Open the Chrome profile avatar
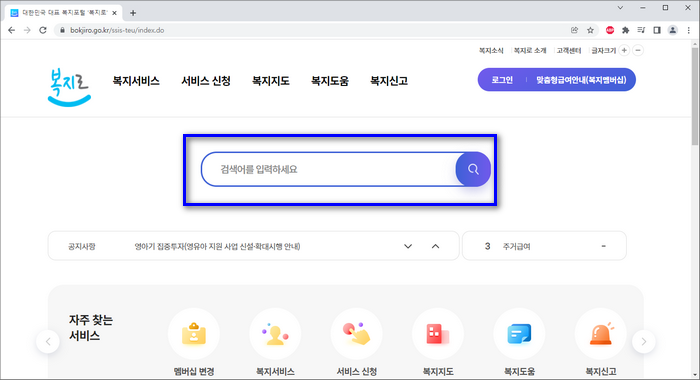The width and height of the screenshot is (700, 380). (x=672, y=30)
